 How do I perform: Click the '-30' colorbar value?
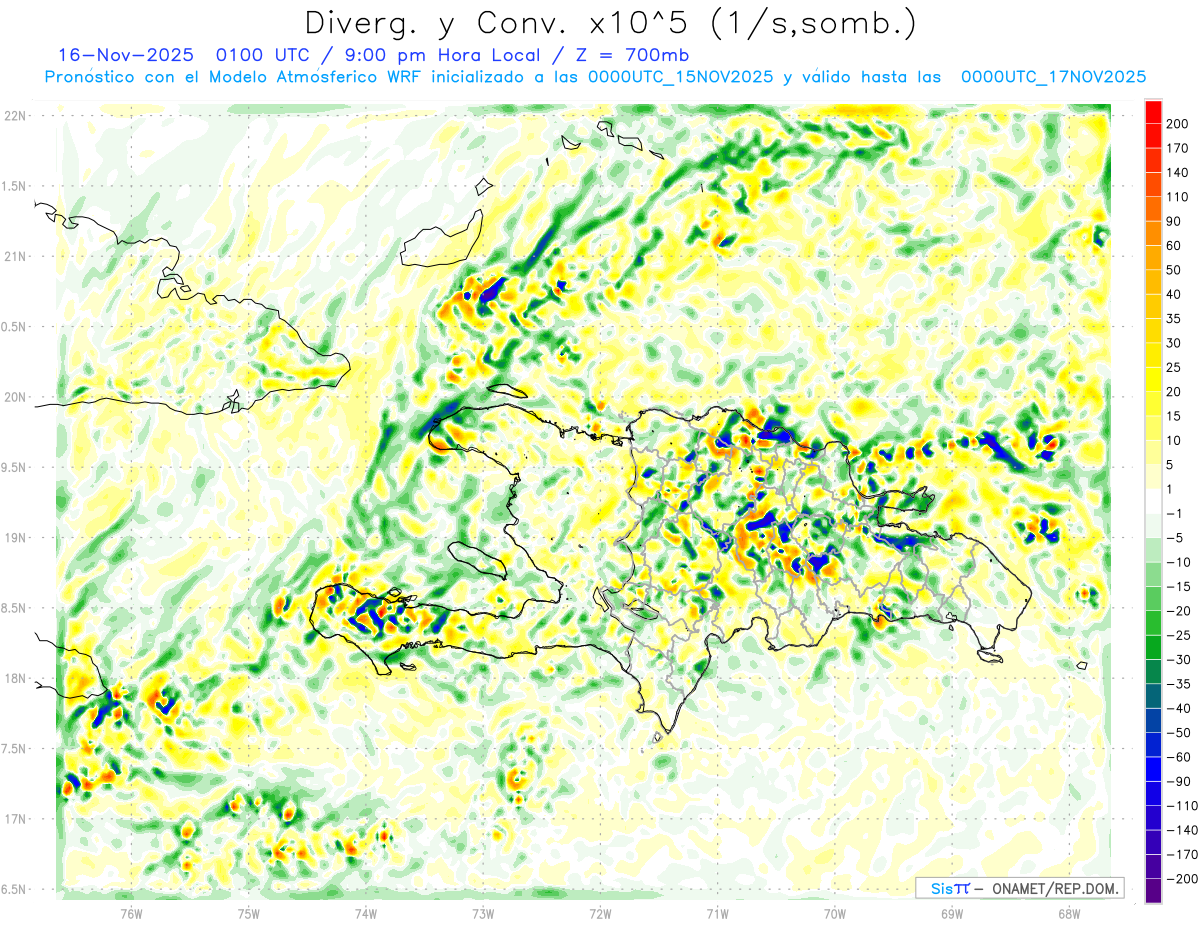click(1178, 660)
